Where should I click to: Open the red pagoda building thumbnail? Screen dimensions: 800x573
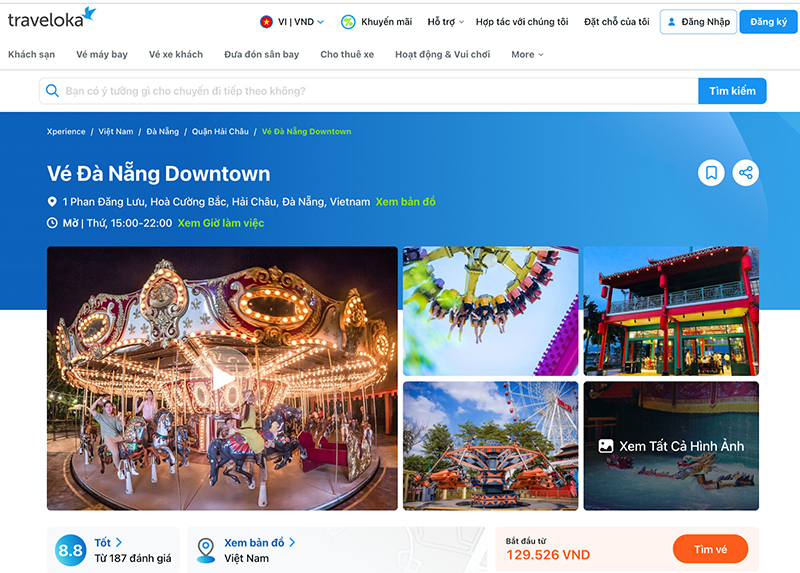[671, 311]
